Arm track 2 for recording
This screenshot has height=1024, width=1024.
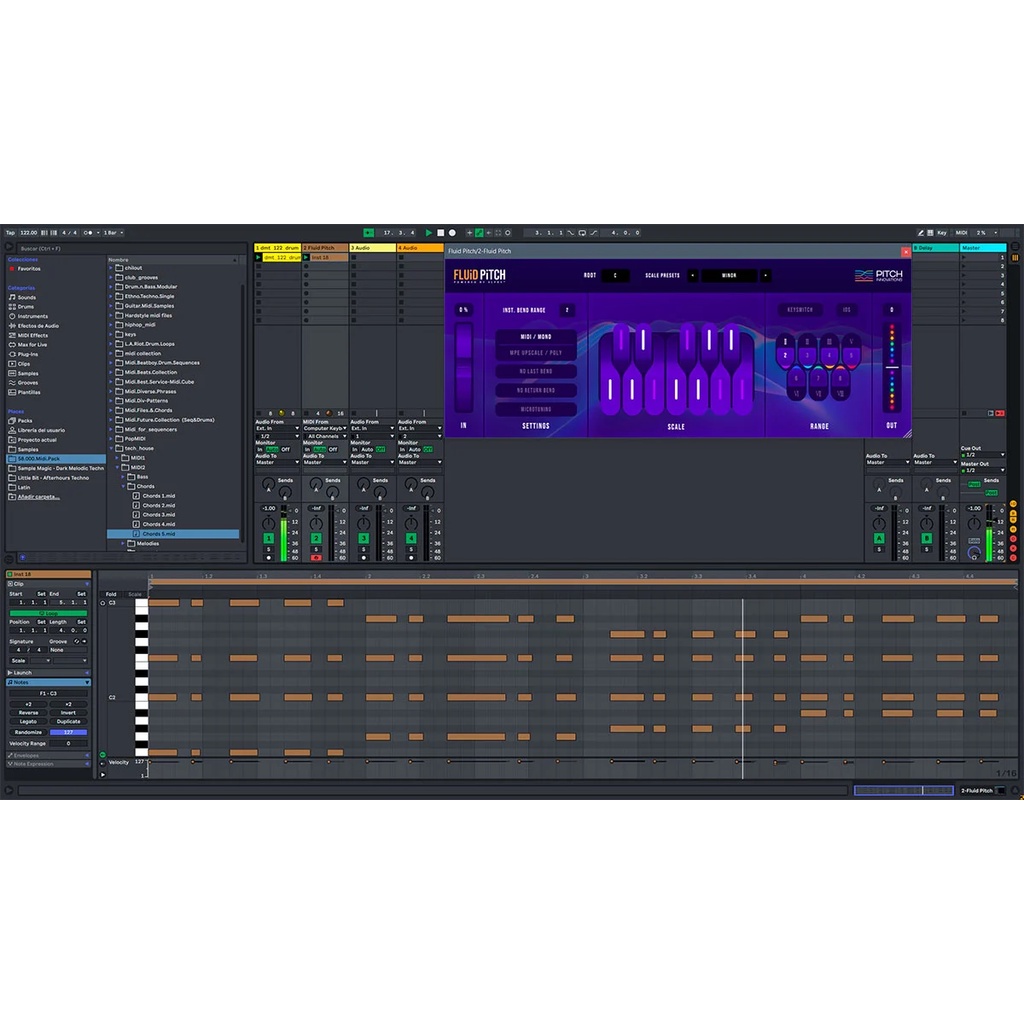[316, 557]
